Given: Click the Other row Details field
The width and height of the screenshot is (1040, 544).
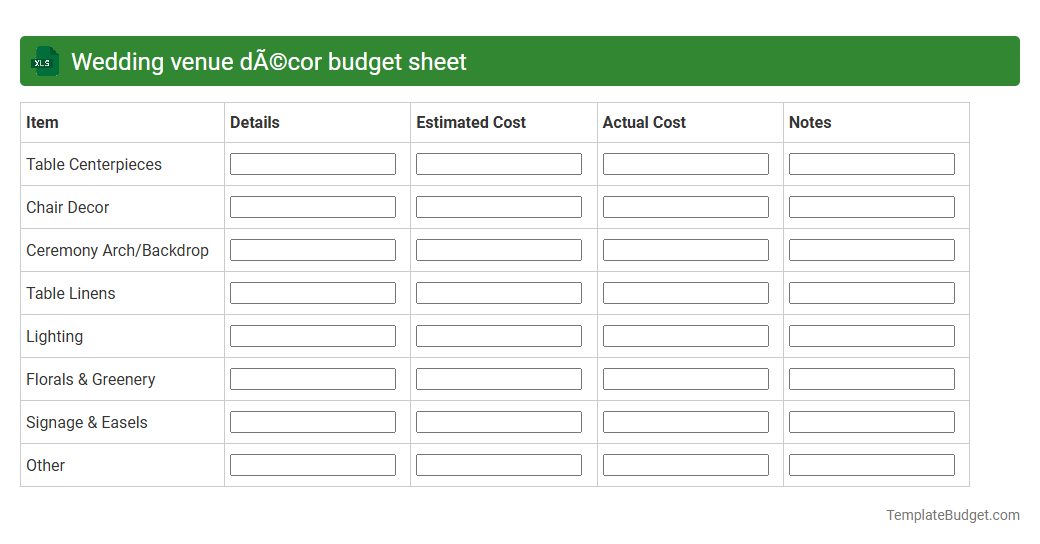Looking at the screenshot, I should (313, 465).
